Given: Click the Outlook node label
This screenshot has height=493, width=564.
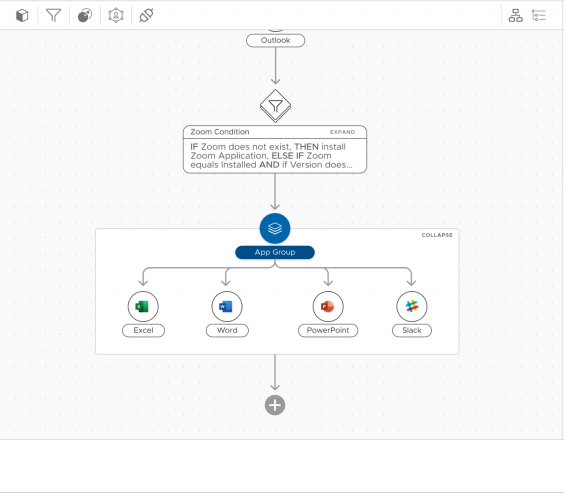Looking at the screenshot, I should [x=276, y=40].
